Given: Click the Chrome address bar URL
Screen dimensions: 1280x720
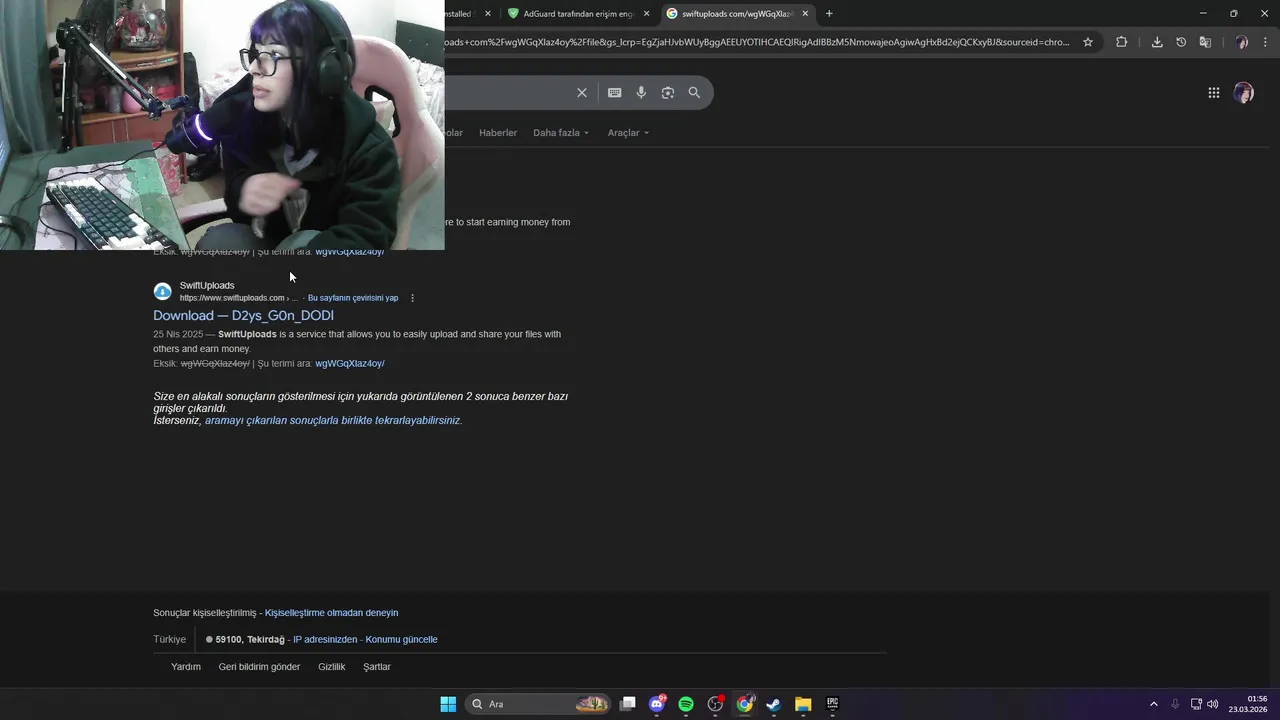Looking at the screenshot, I should click(x=757, y=42).
